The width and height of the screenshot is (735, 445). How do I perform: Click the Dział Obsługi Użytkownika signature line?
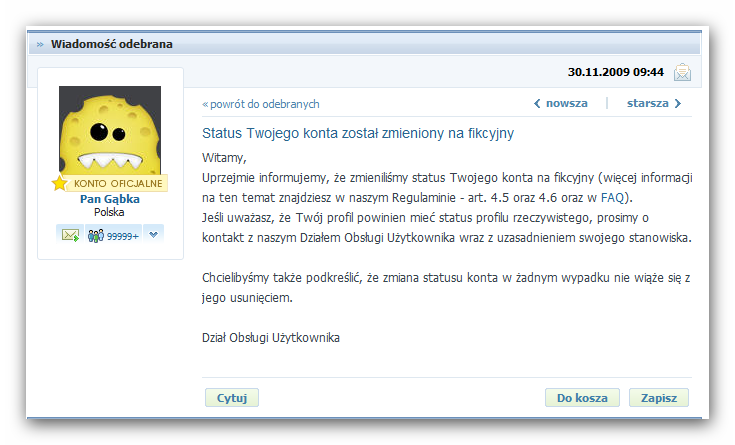tap(271, 338)
